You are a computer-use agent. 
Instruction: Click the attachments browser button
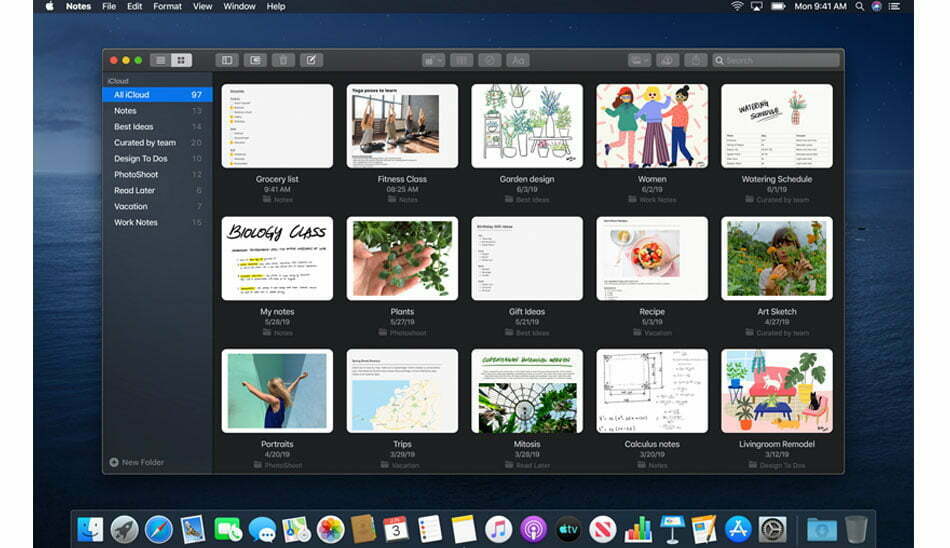coord(255,60)
